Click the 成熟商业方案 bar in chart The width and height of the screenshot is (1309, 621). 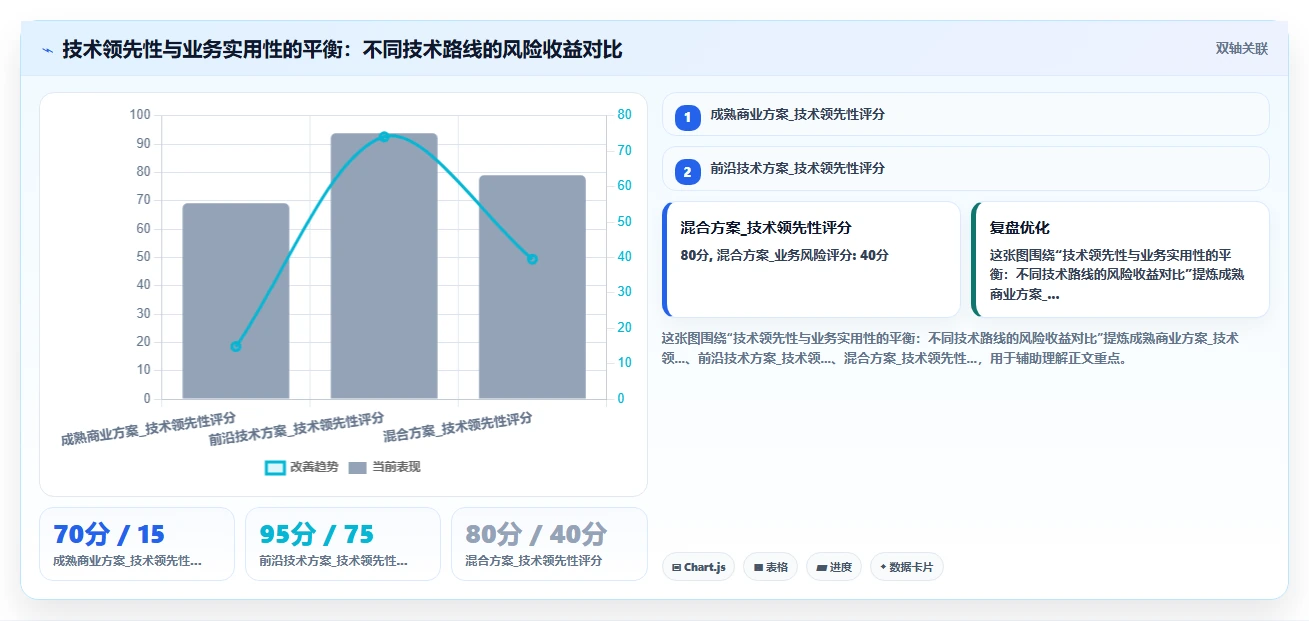click(236, 301)
